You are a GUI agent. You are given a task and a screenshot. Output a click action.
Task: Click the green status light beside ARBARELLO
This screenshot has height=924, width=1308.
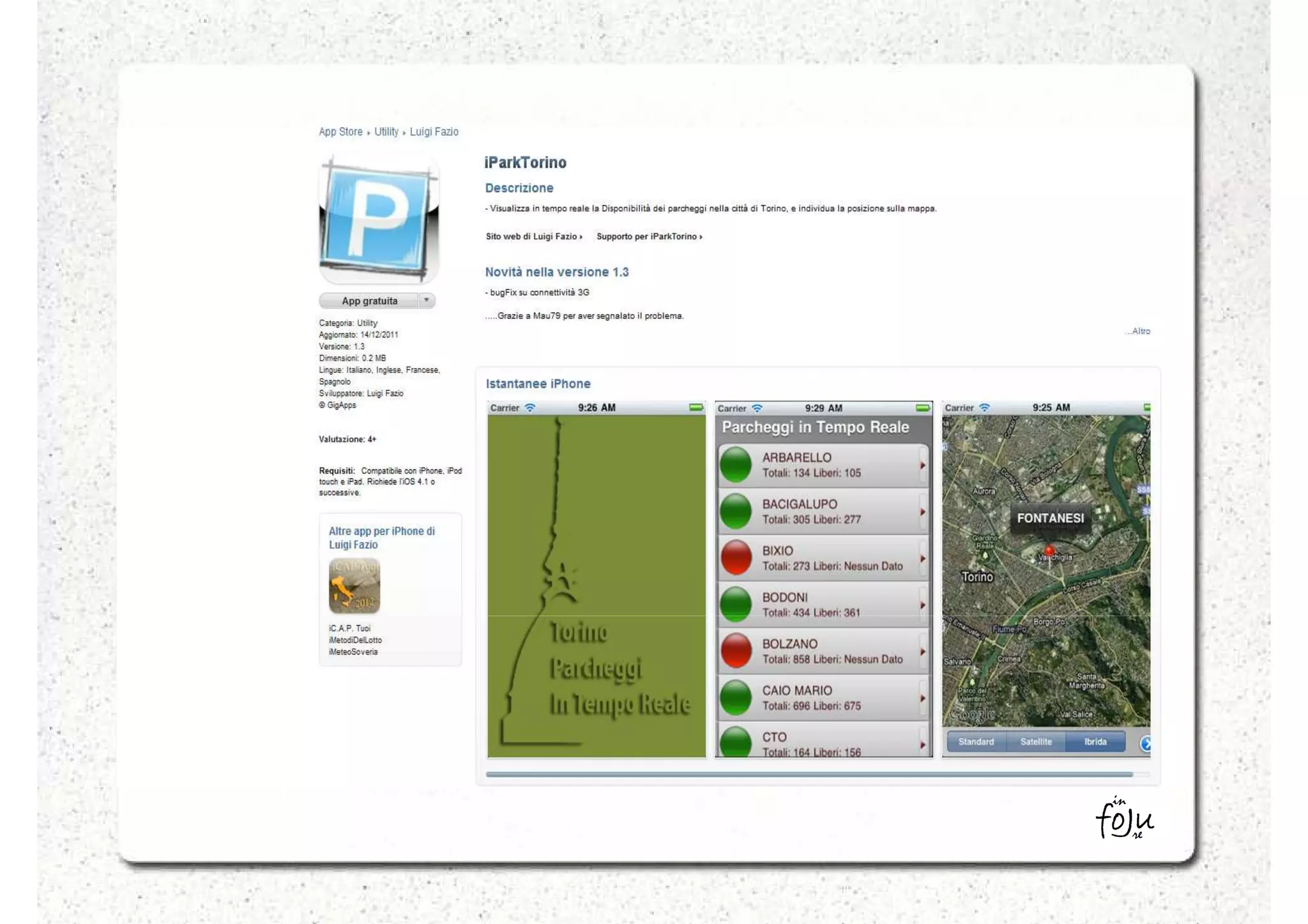point(736,465)
